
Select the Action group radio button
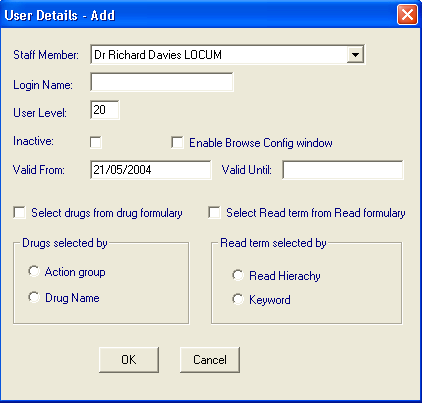coord(34,271)
